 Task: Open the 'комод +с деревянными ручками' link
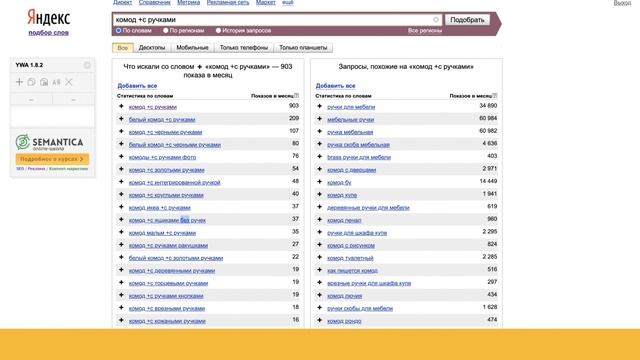[x=172, y=271]
